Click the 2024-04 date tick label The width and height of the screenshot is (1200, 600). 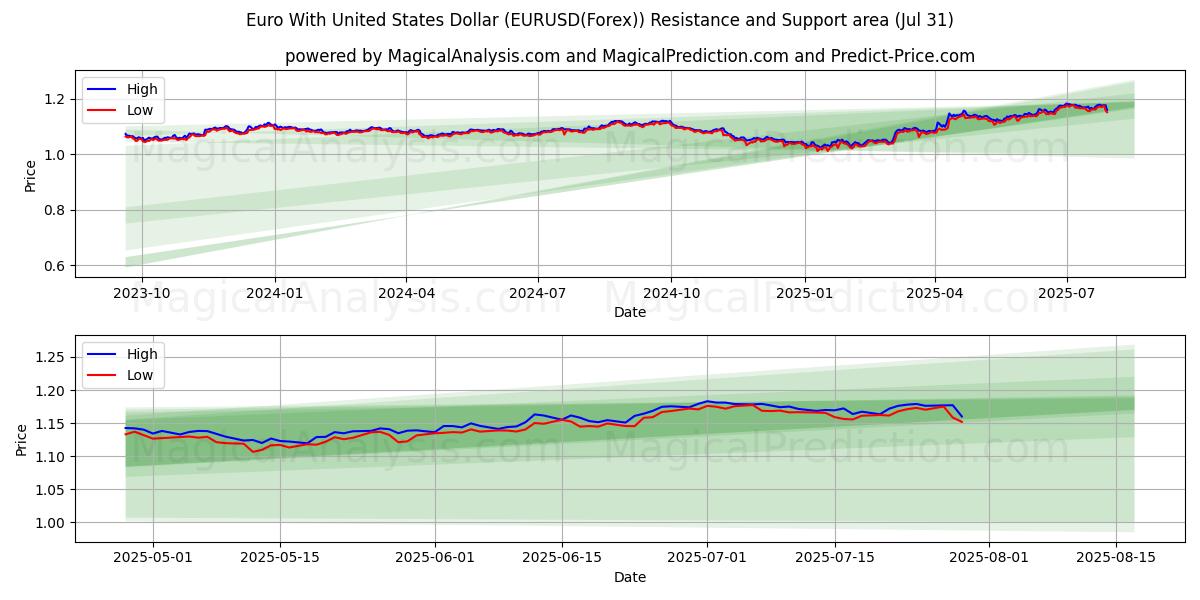coord(406,293)
